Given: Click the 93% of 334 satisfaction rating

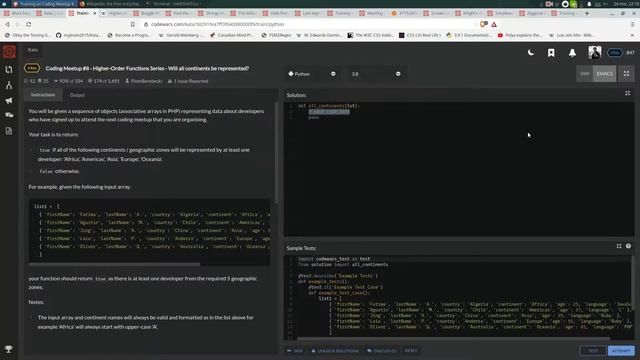Looking at the screenshot, I should [68, 81].
